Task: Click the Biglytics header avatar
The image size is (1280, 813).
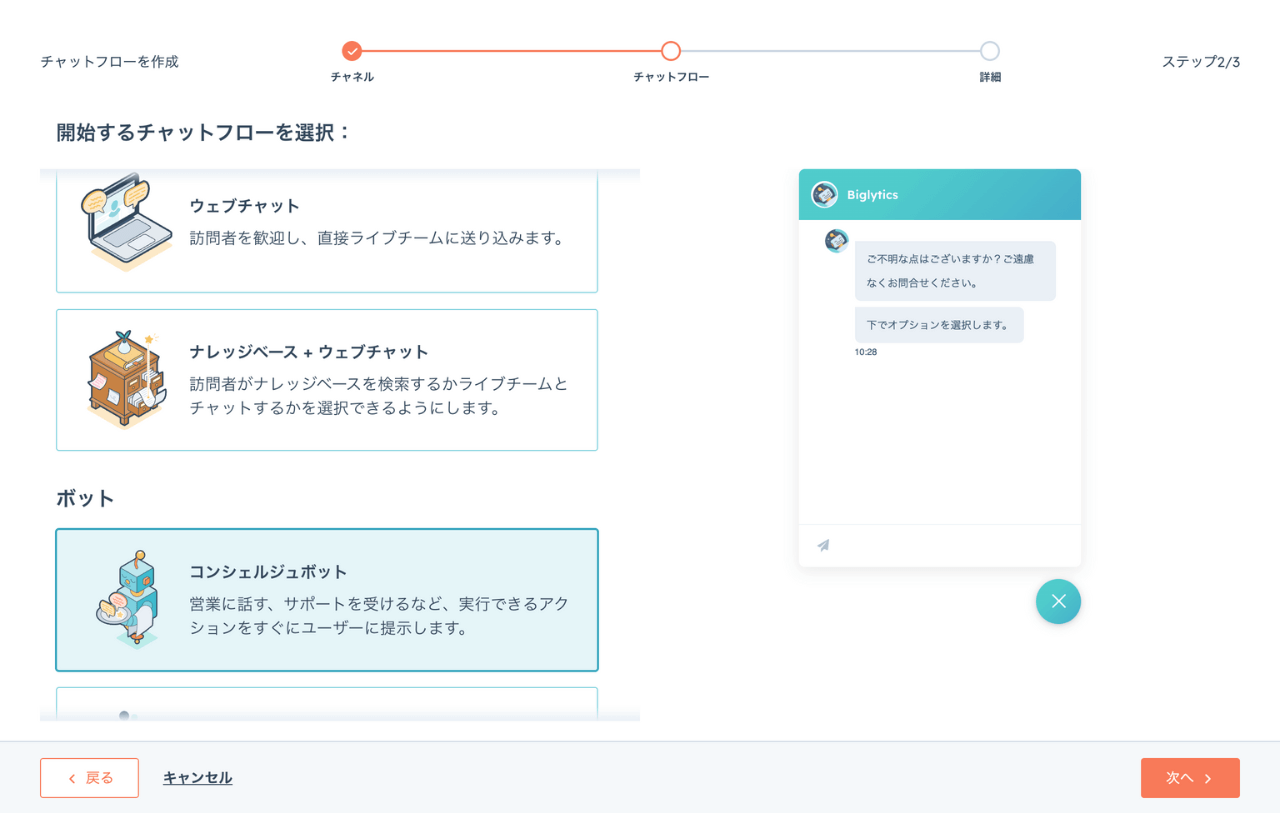Action: coord(825,195)
